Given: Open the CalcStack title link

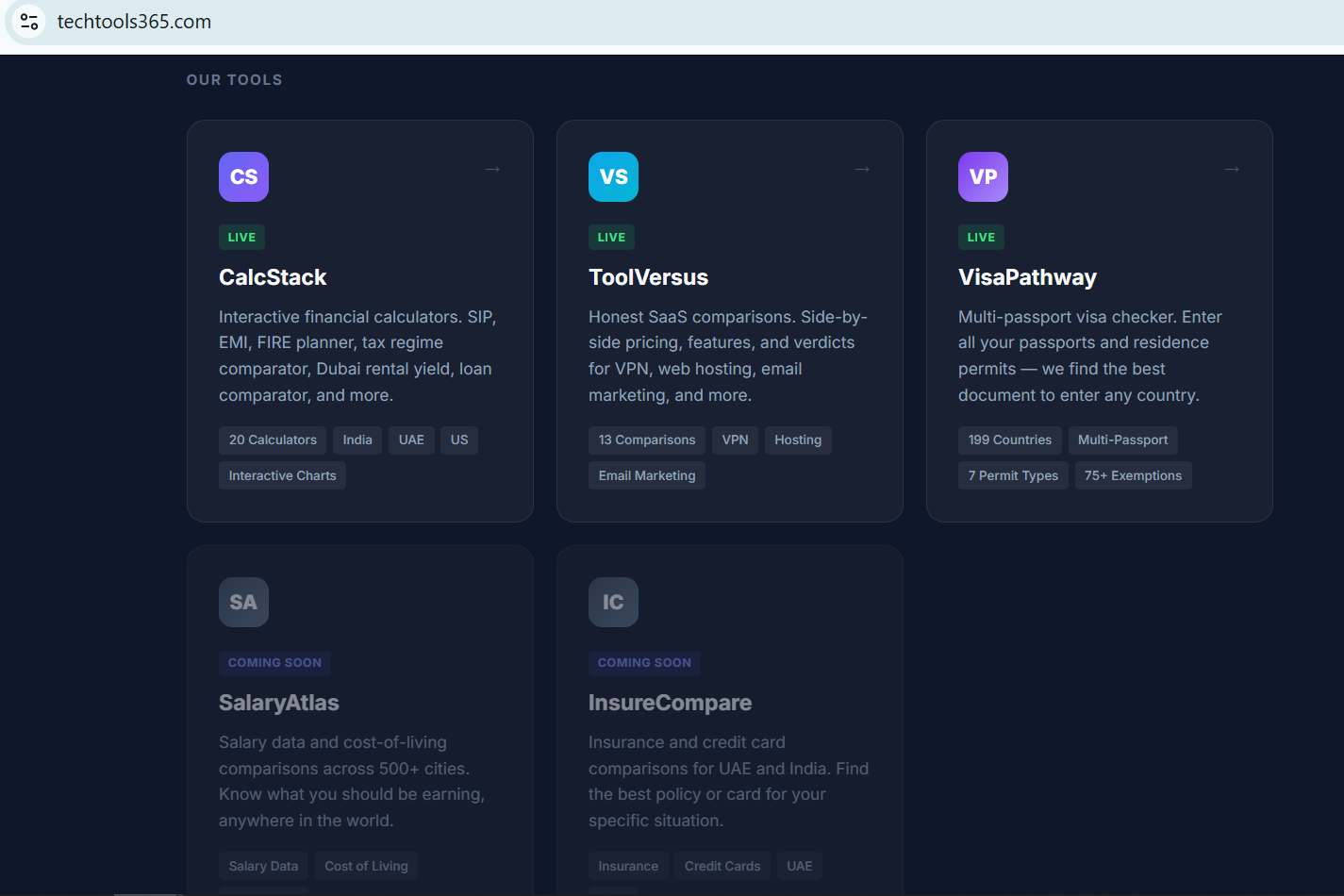Looking at the screenshot, I should [273, 277].
